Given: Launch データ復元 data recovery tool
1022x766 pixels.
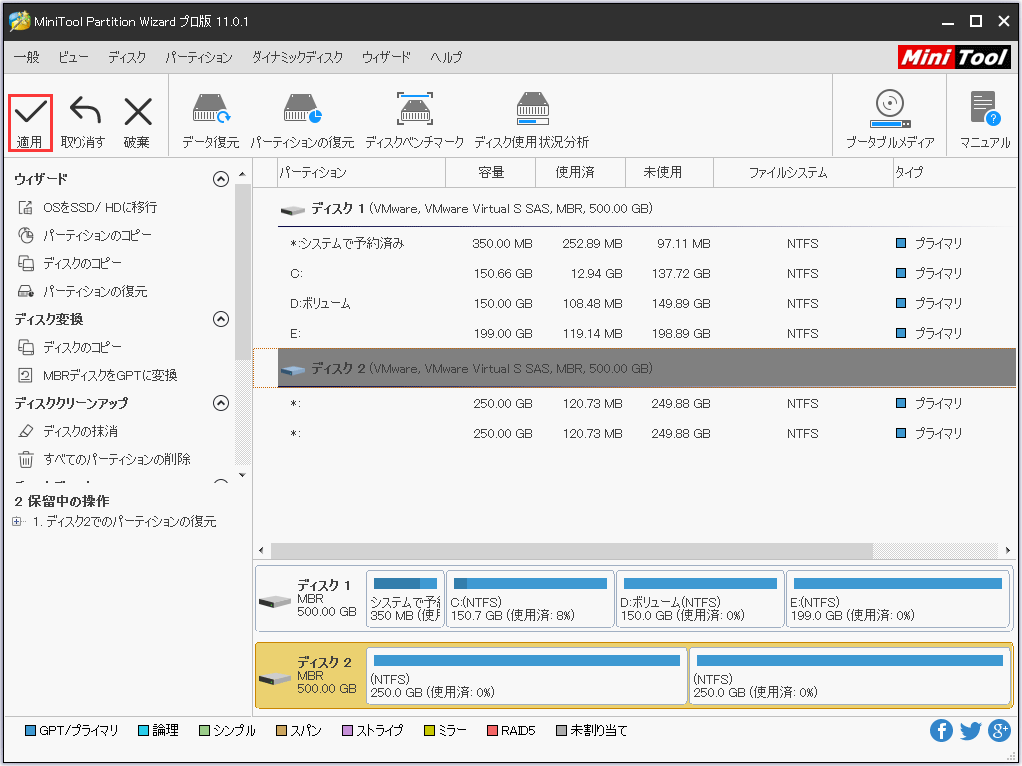Looking at the screenshot, I should tap(211, 121).
